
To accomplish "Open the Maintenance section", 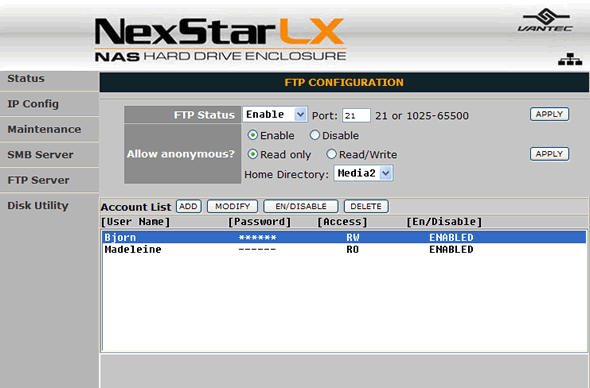I will click(x=44, y=129).
